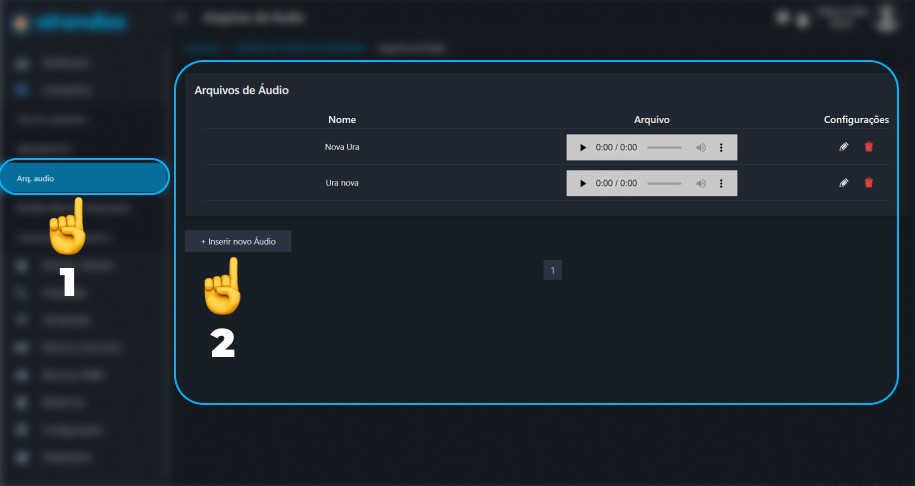The height and width of the screenshot is (486, 915).
Task: Go to pagination page 1
Action: coord(553,270)
